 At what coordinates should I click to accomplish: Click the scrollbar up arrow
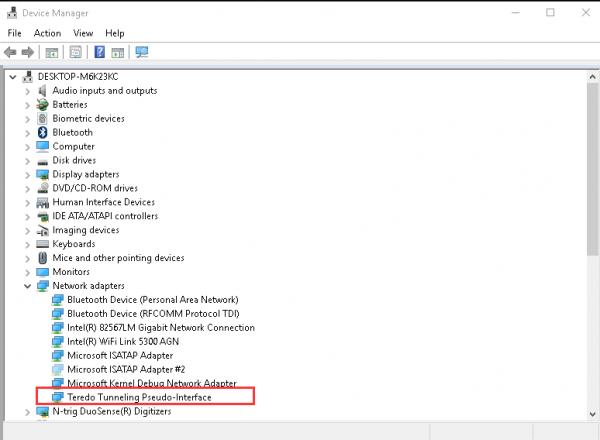592,77
